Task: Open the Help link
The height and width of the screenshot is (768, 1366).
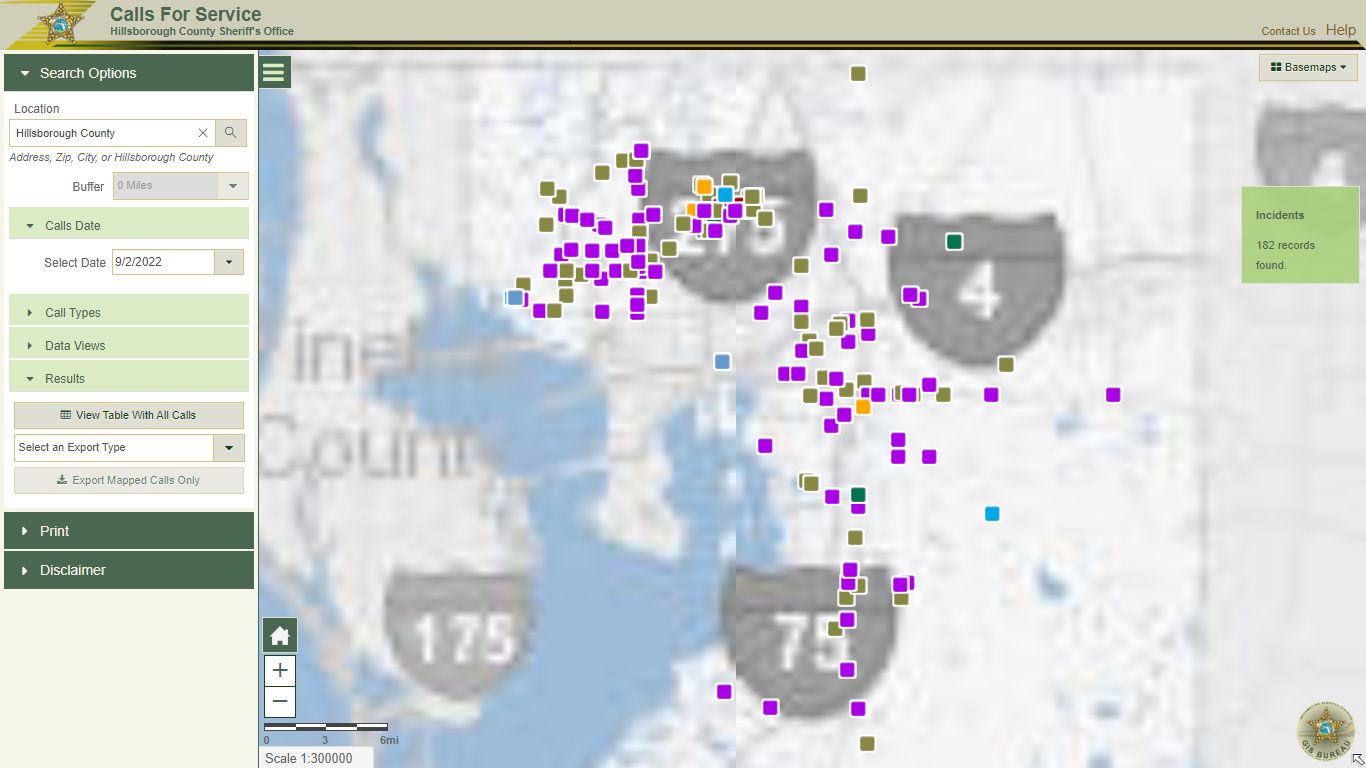Action: tap(1341, 30)
